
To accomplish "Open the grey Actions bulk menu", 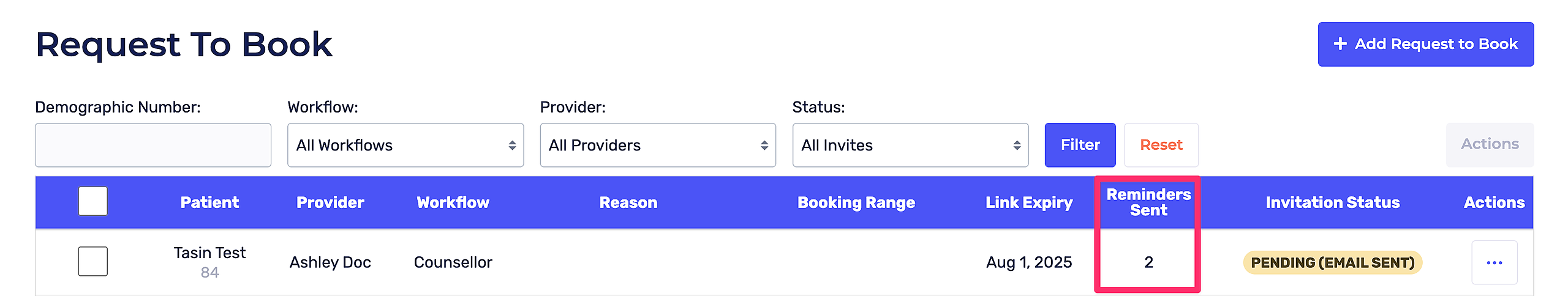I will point(1490,144).
